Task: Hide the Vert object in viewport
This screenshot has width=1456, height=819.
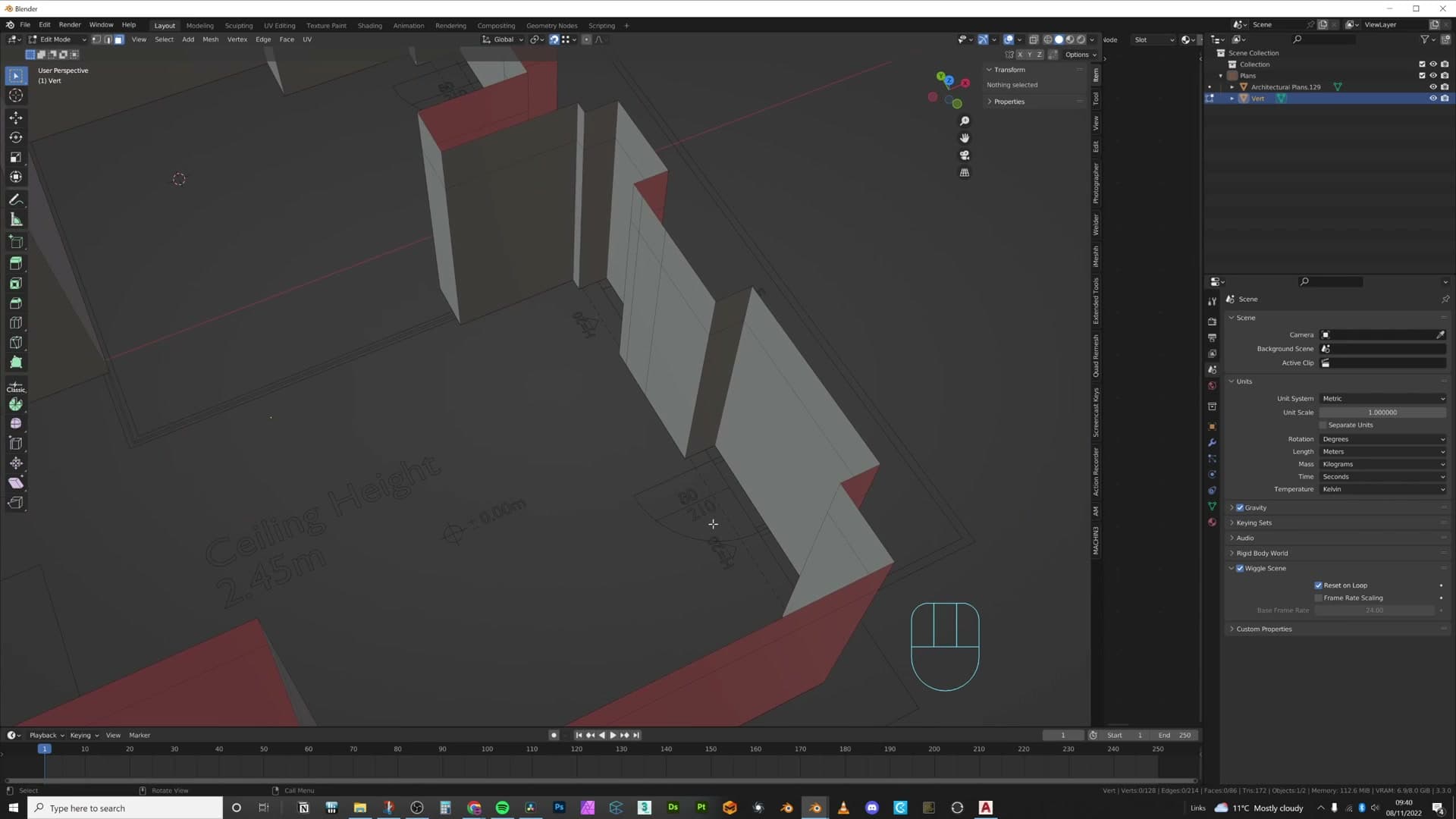Action: (x=1433, y=99)
